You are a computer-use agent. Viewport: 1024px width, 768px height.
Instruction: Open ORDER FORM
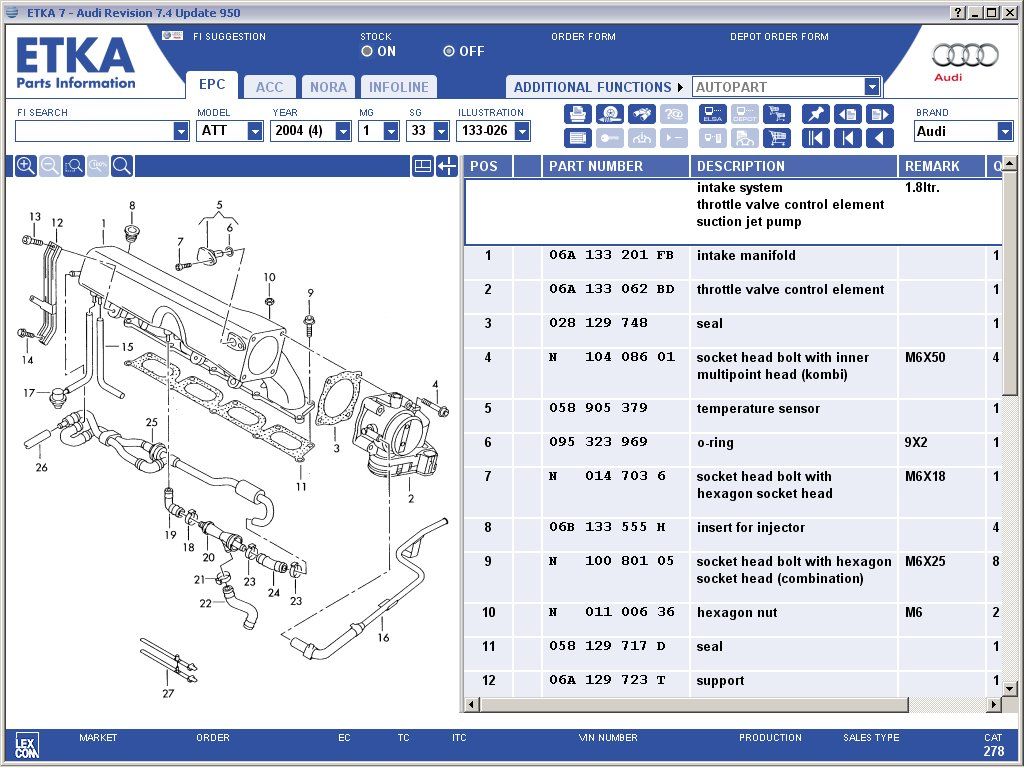pos(583,37)
